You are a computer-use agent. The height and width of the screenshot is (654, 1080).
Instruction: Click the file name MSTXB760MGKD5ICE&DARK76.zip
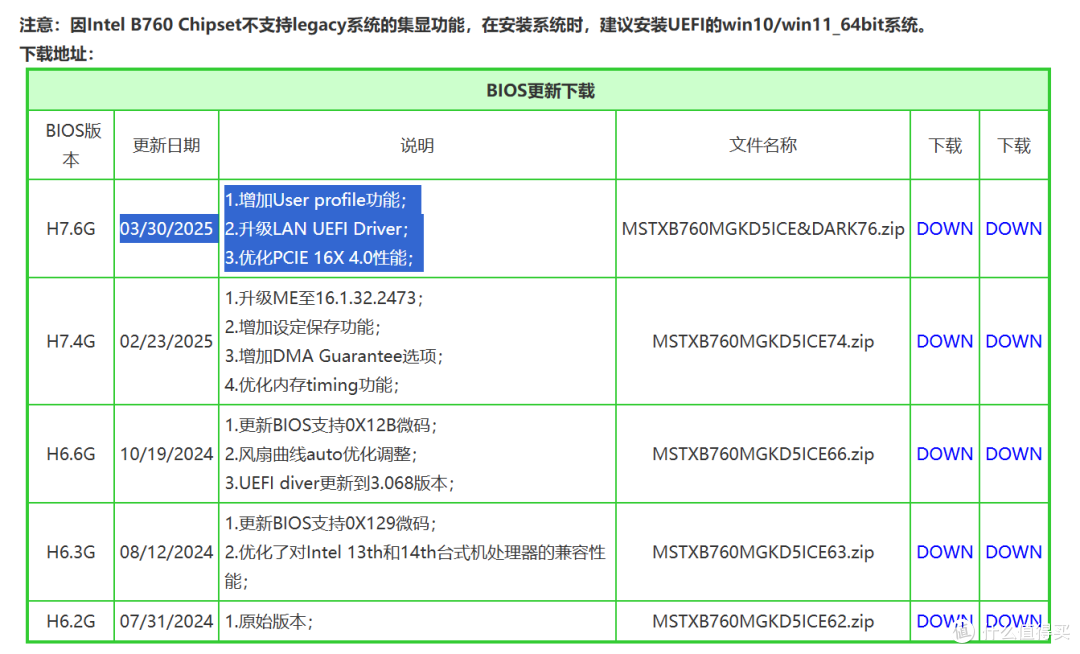pos(762,229)
